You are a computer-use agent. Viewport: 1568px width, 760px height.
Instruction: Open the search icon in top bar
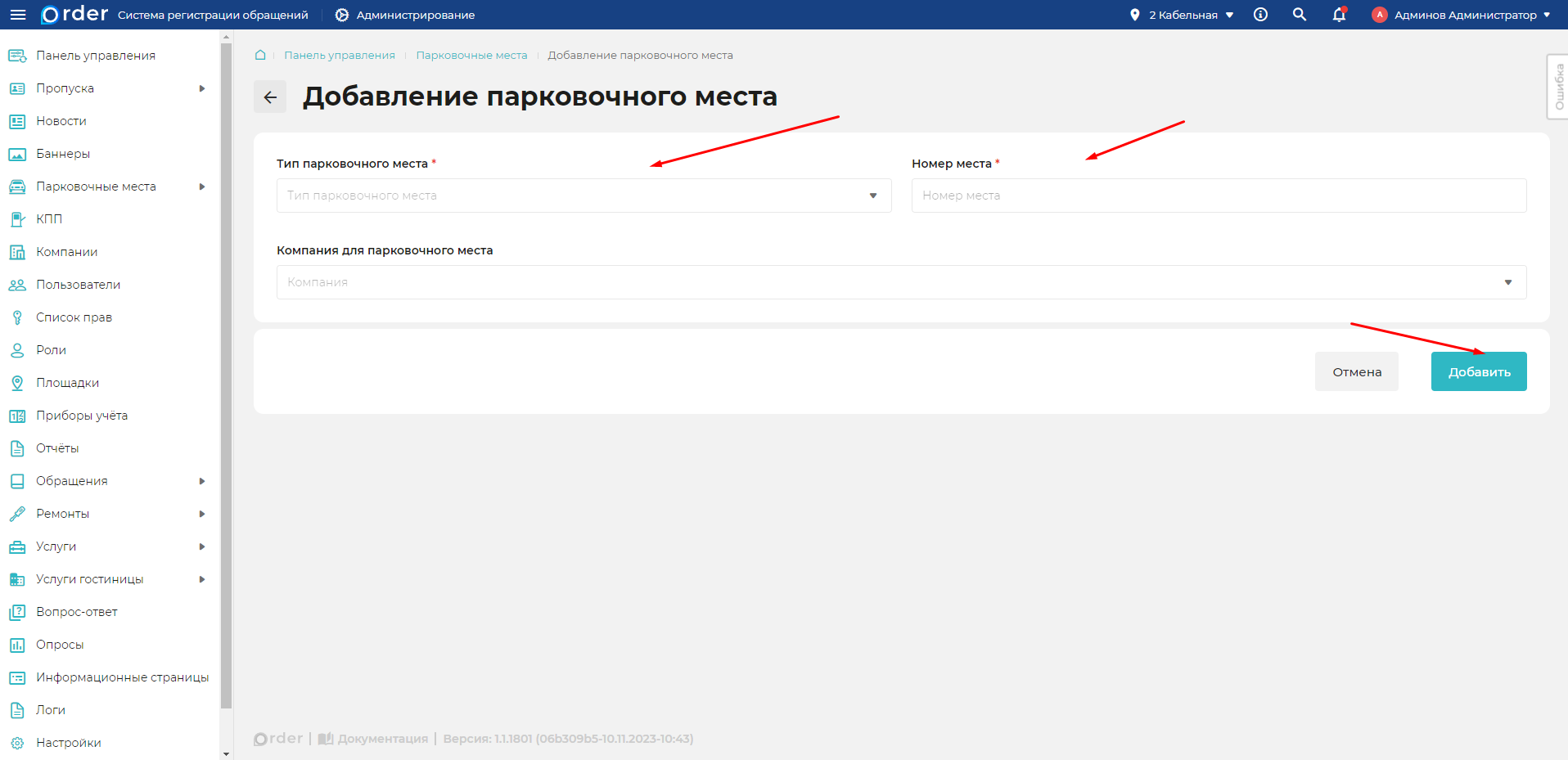pyautogui.click(x=1299, y=14)
